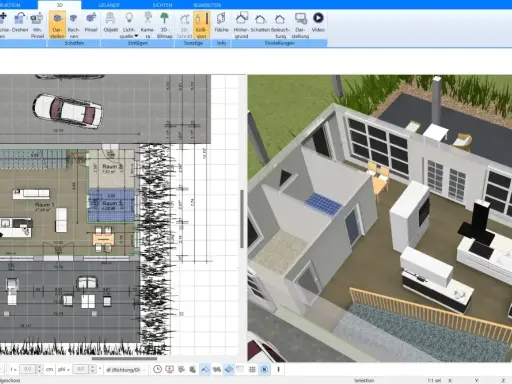512x384 pixels.
Task: Select the Drehen rotate tool
Action: 20,24
